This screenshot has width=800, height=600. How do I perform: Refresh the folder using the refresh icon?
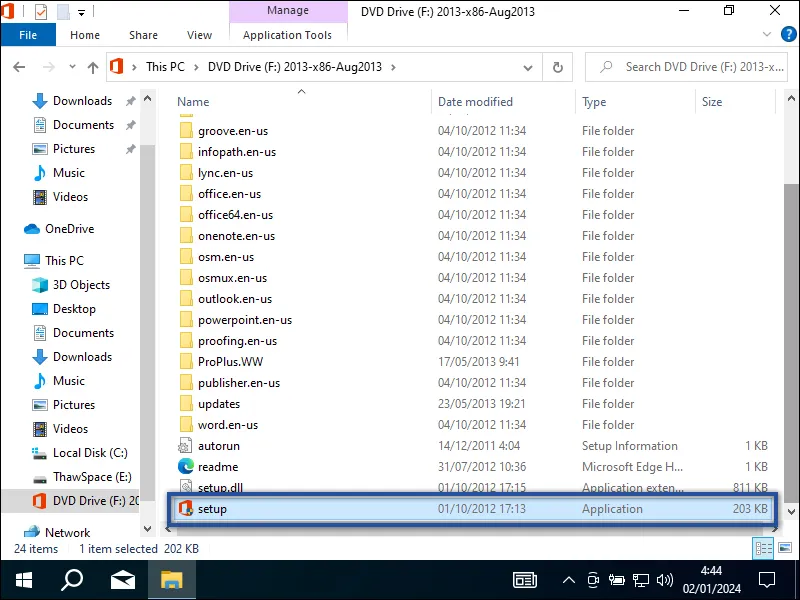pyautogui.click(x=559, y=67)
